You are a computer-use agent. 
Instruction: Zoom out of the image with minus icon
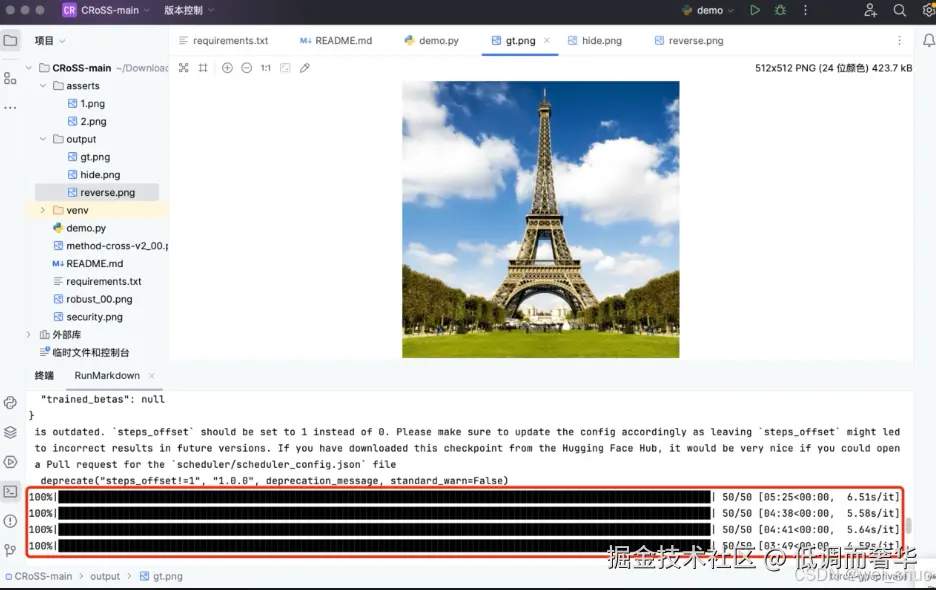click(247, 68)
